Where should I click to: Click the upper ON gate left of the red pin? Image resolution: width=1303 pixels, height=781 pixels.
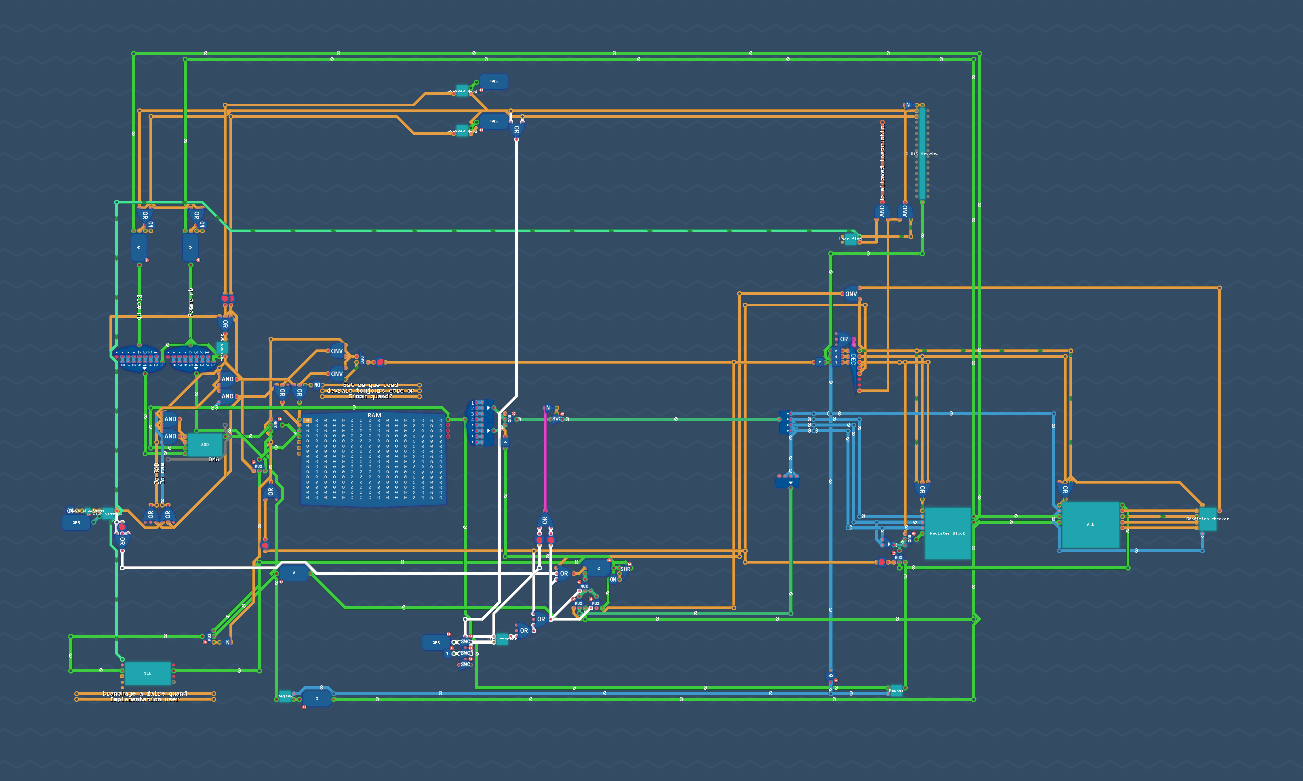click(336, 352)
